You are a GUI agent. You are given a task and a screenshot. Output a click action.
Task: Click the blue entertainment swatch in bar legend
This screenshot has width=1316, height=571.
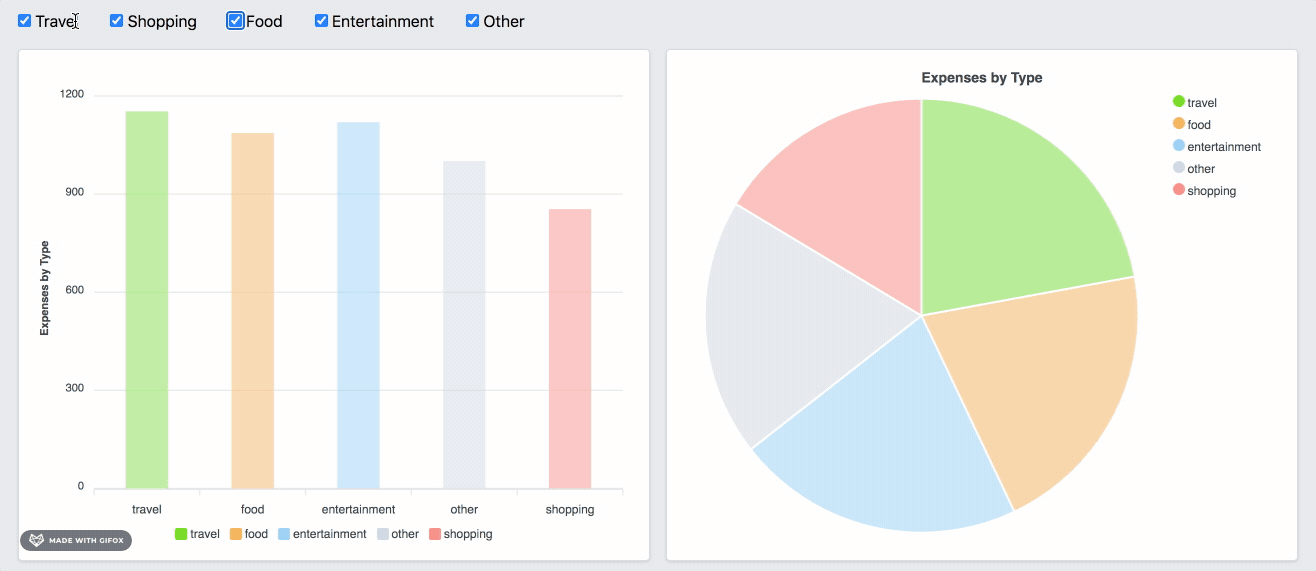(x=284, y=534)
